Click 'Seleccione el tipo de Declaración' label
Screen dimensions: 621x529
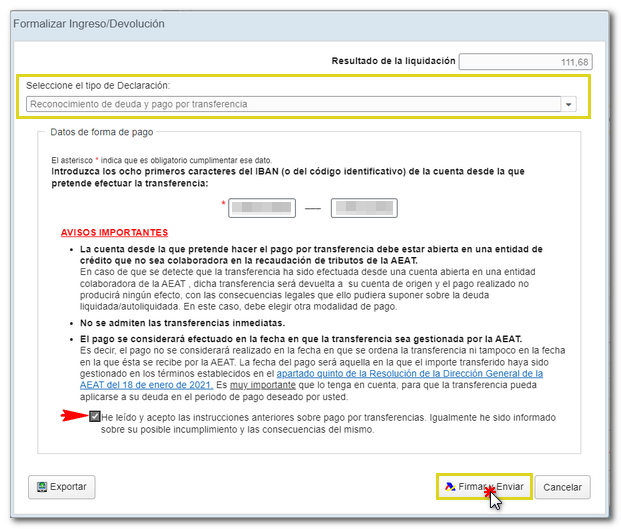[98, 86]
